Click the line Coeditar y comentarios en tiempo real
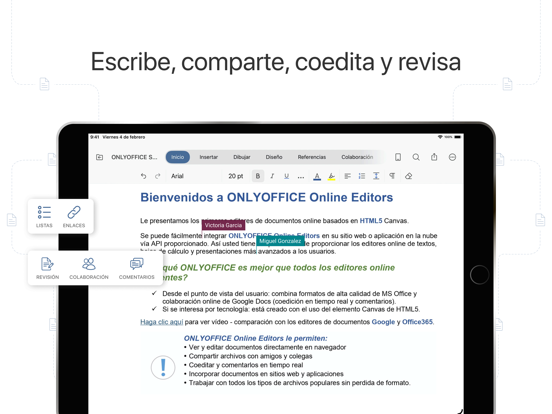552x414 pixels. tap(246, 365)
